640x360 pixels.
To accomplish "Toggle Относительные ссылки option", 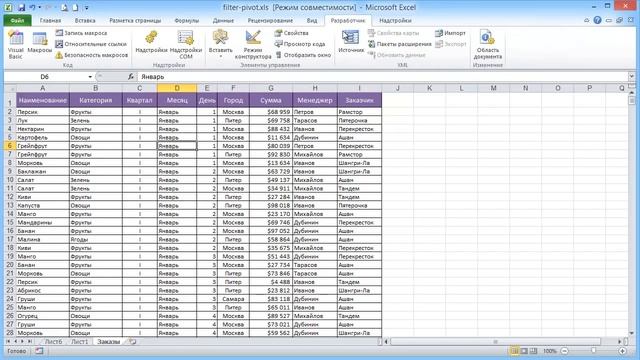I will [x=91, y=44].
